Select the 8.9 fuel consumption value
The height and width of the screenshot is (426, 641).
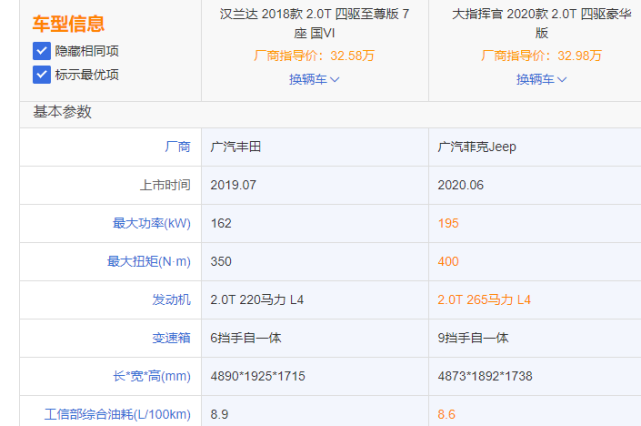pyautogui.click(x=219, y=415)
